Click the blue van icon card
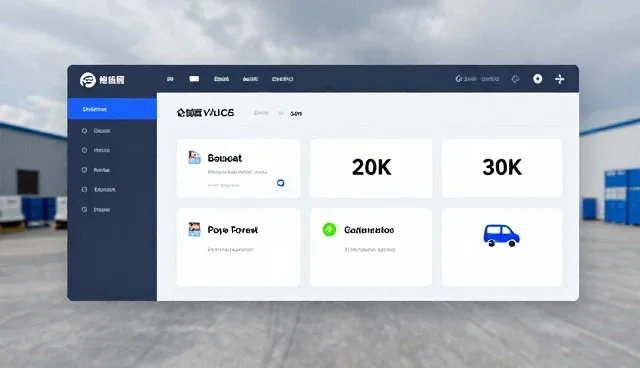 click(502, 247)
